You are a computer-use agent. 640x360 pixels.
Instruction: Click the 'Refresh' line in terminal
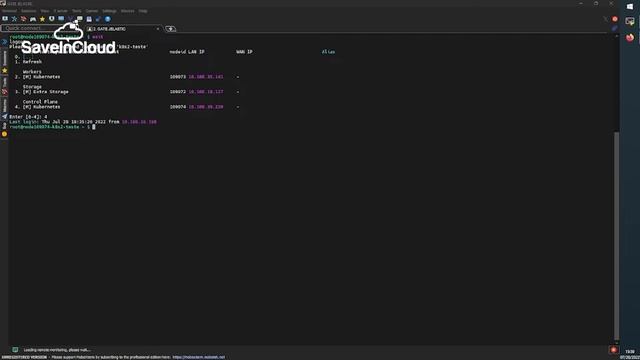click(32, 62)
